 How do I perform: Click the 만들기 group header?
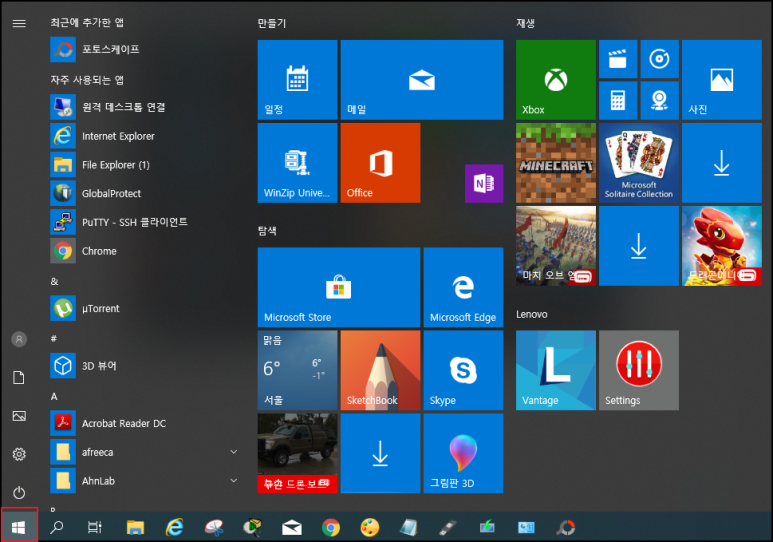point(272,23)
